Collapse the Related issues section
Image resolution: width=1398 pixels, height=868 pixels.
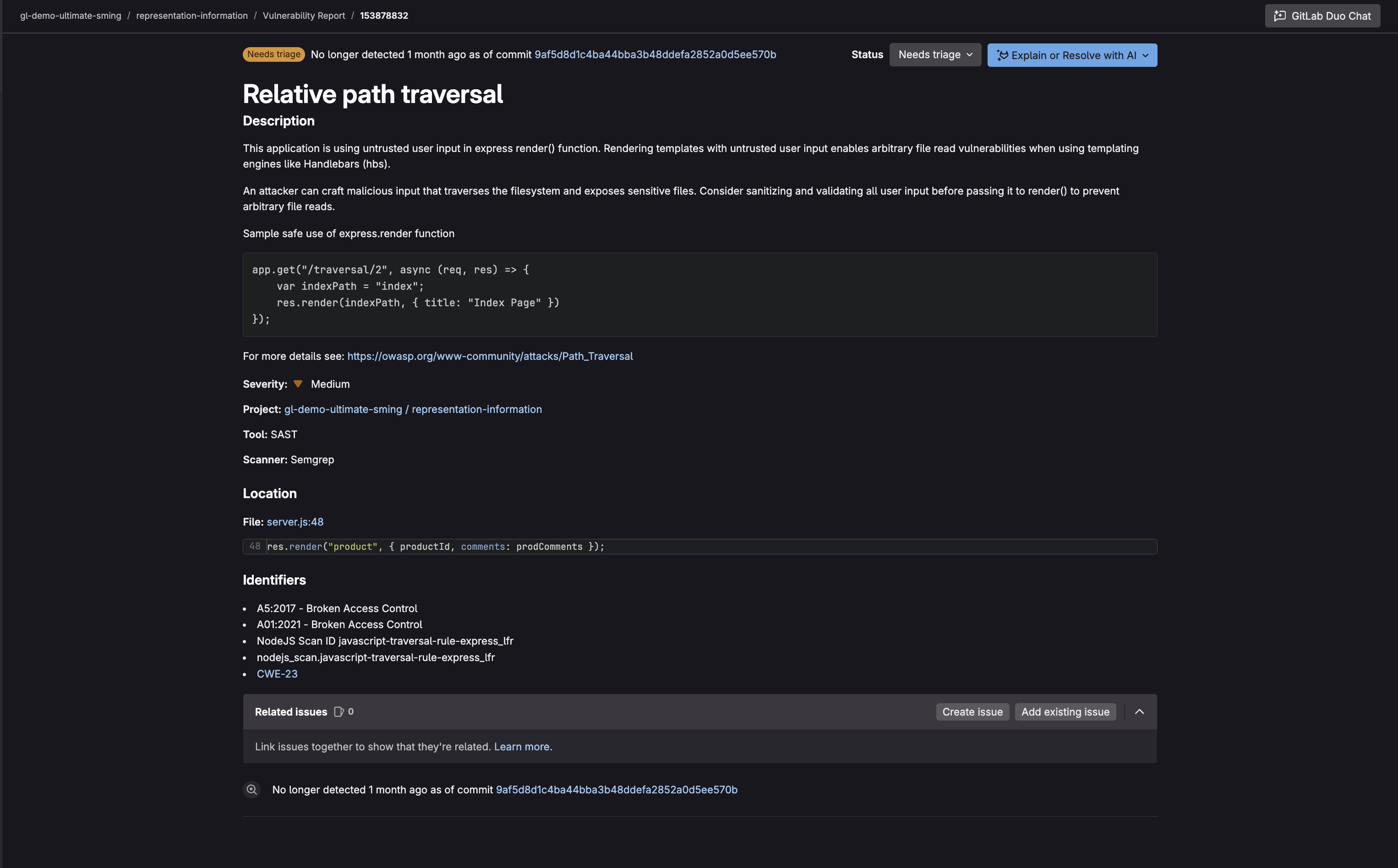(1140, 711)
